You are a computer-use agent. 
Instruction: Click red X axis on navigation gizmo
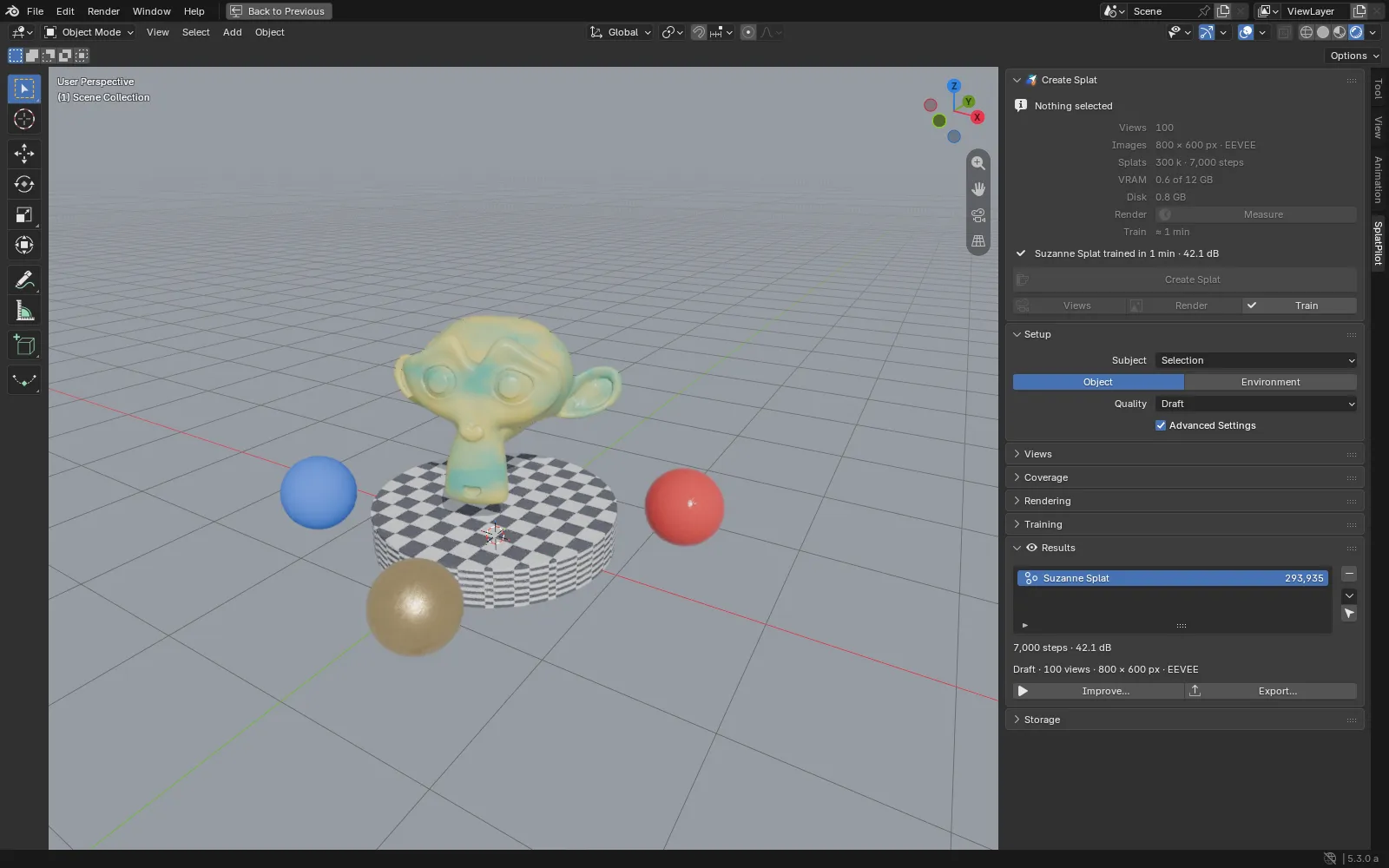click(978, 117)
